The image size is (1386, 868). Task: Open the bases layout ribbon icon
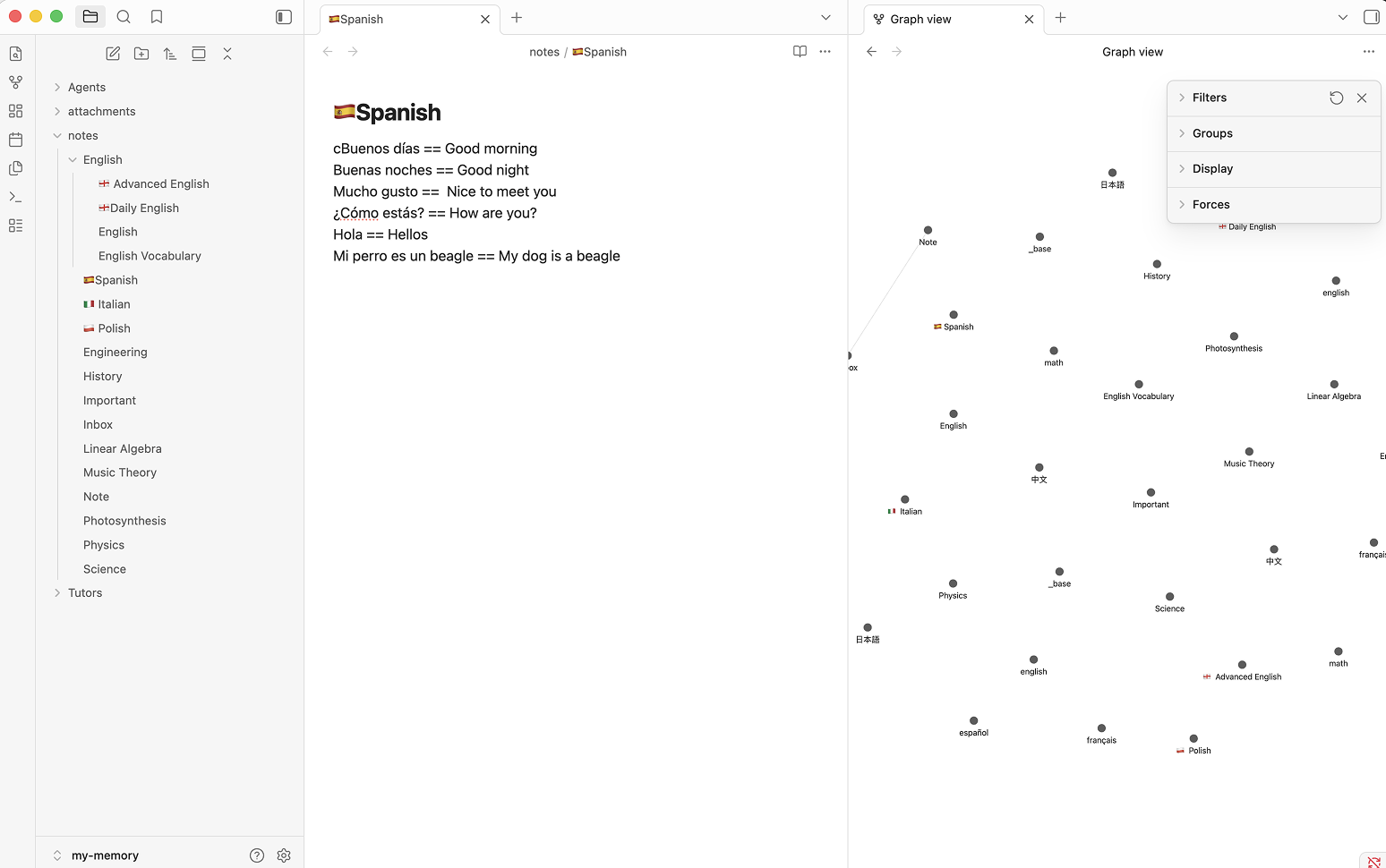pos(15,226)
